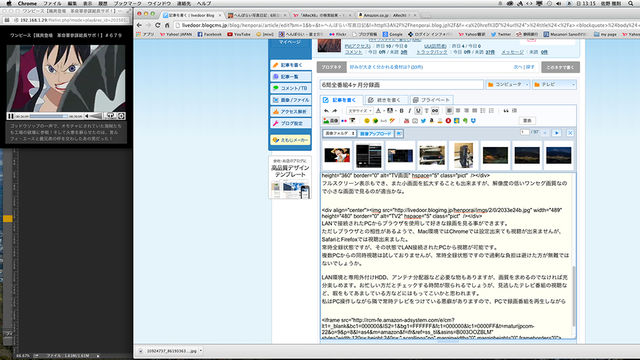Click the red circle icon in the toolbar
The image size is (640, 360).
point(448,121)
